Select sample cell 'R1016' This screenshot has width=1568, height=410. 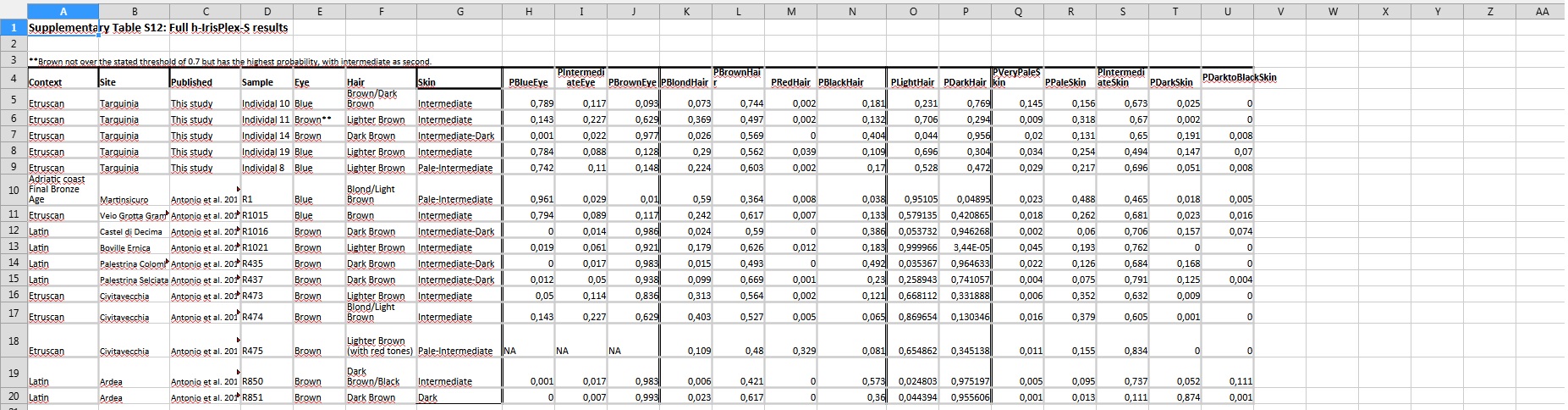[x=266, y=231]
